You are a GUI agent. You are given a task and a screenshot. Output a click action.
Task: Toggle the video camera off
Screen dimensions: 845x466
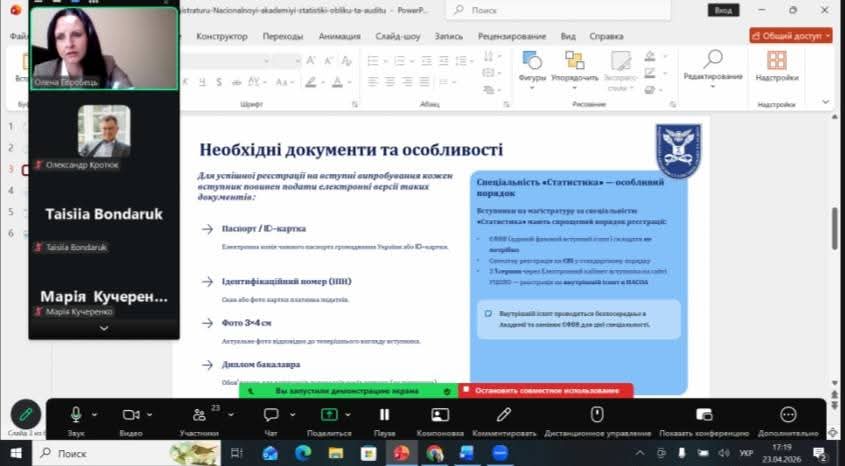point(130,414)
